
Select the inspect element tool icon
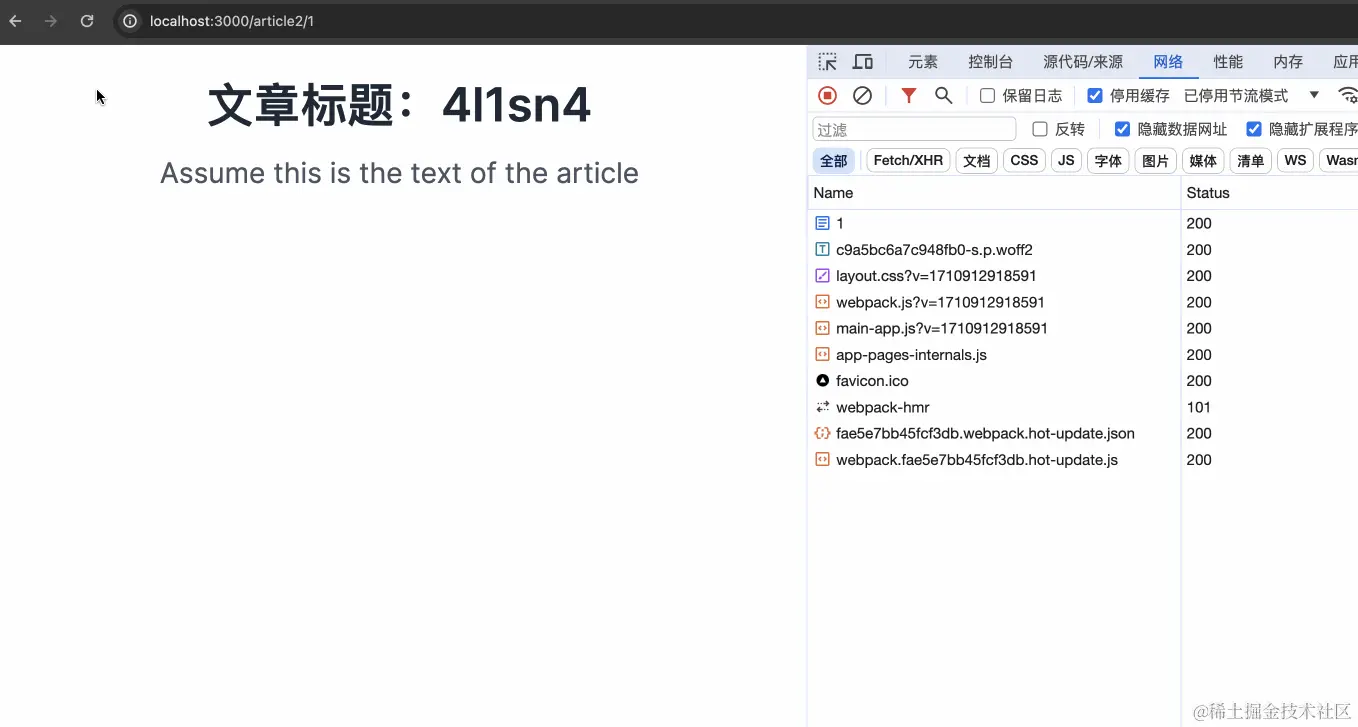point(827,61)
